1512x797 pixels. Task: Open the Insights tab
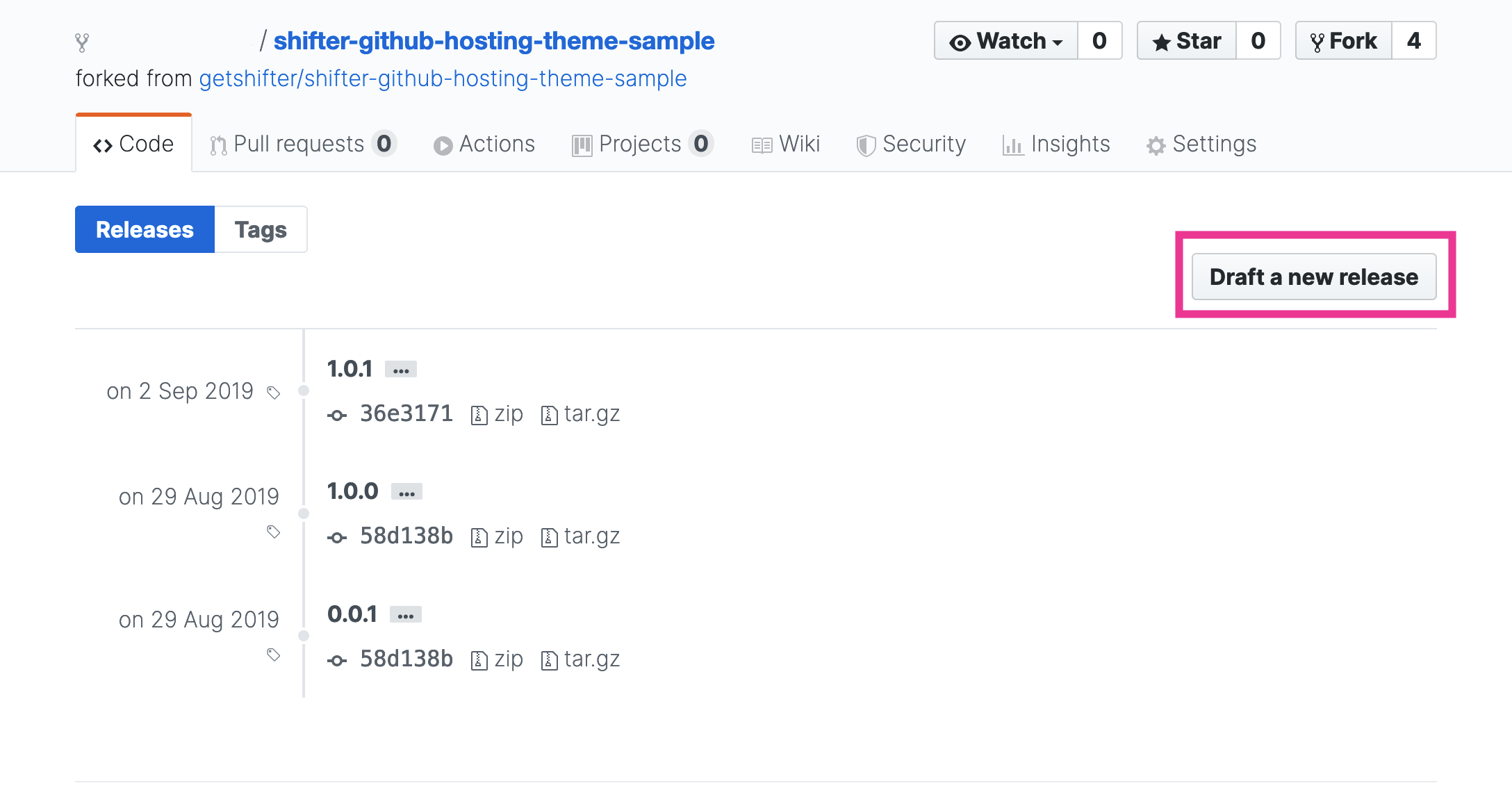coord(1056,144)
